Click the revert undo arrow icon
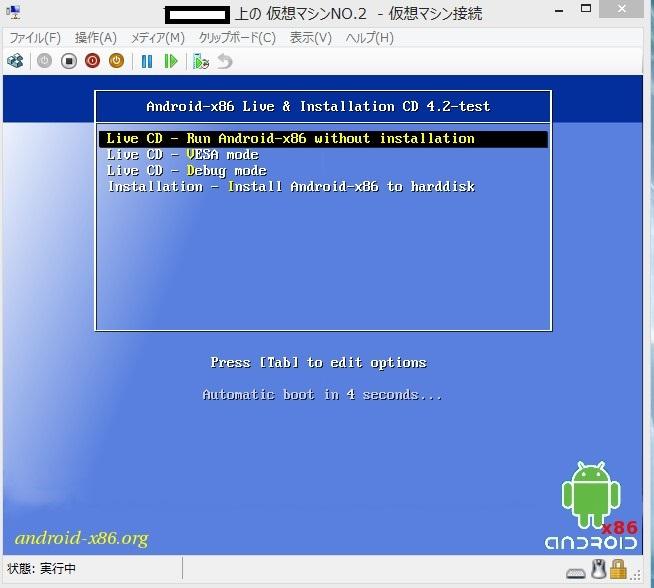This screenshot has width=654, height=588. (225, 61)
